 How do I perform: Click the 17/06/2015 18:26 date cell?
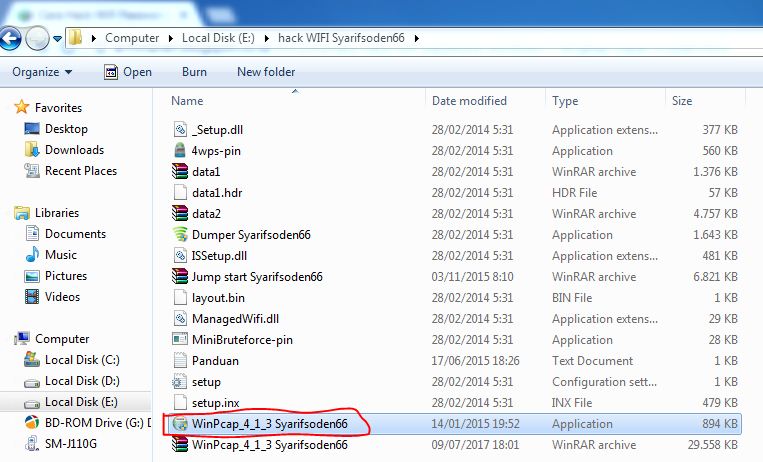coord(475,361)
